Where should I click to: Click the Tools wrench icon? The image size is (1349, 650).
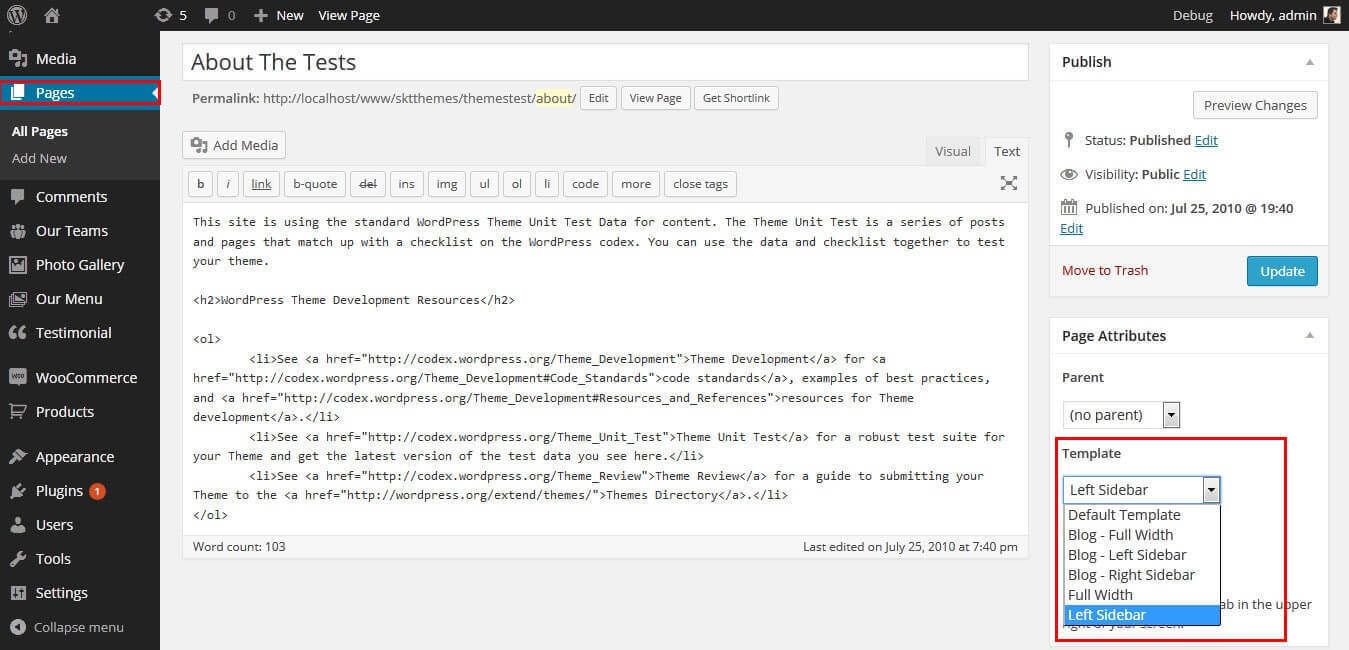click(17, 559)
